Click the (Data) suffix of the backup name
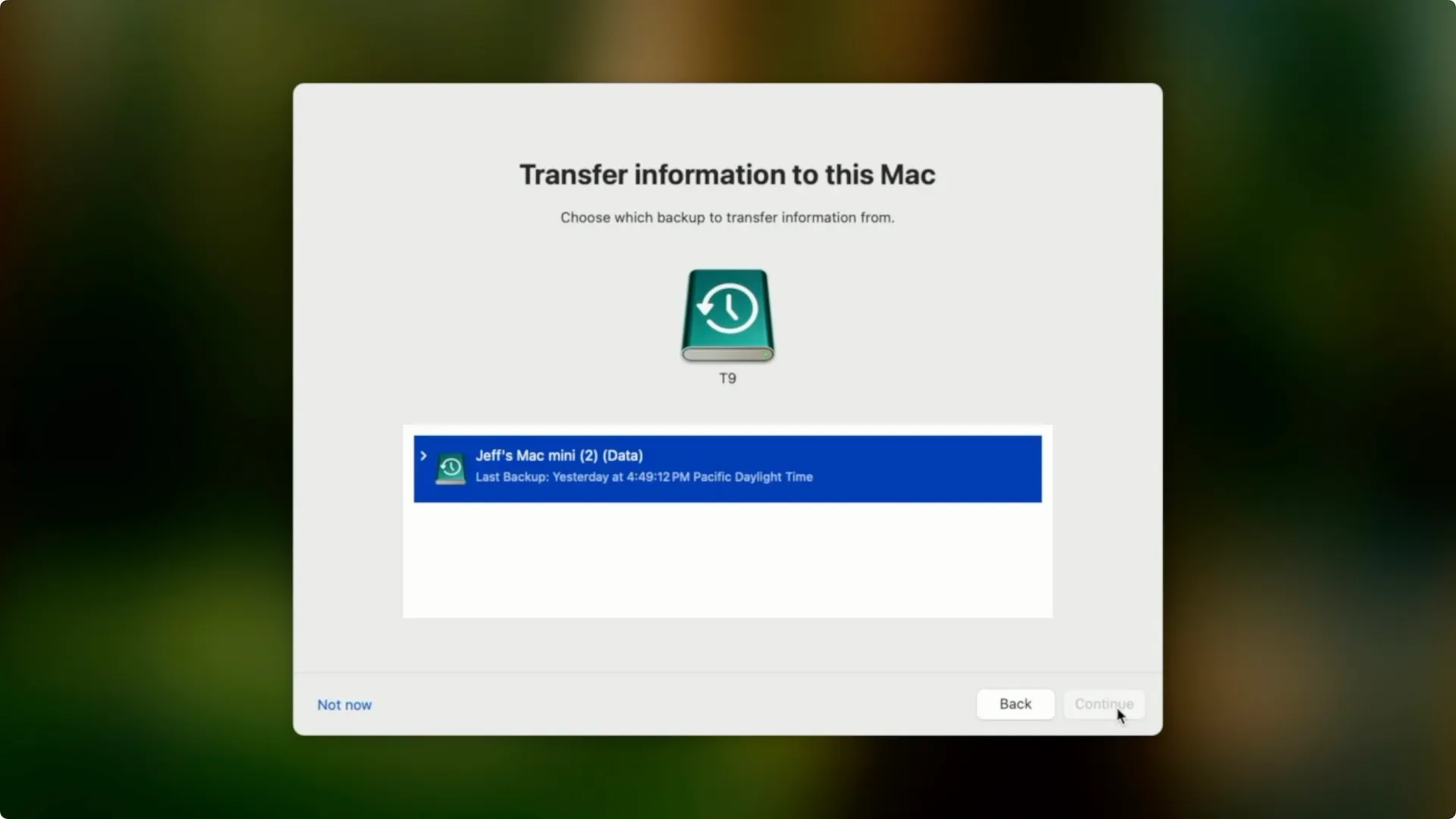 point(623,456)
